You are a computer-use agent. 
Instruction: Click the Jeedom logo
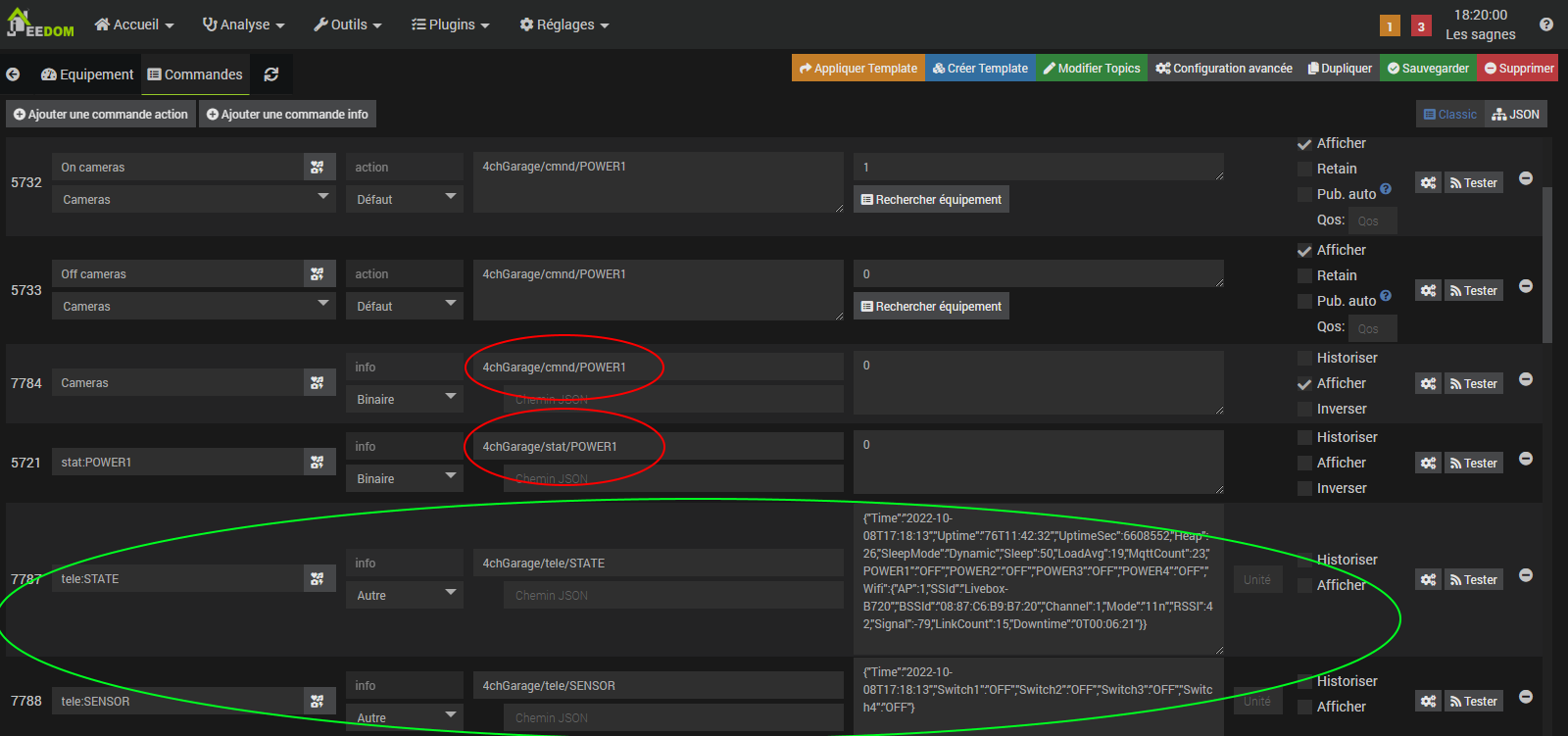tap(40, 25)
